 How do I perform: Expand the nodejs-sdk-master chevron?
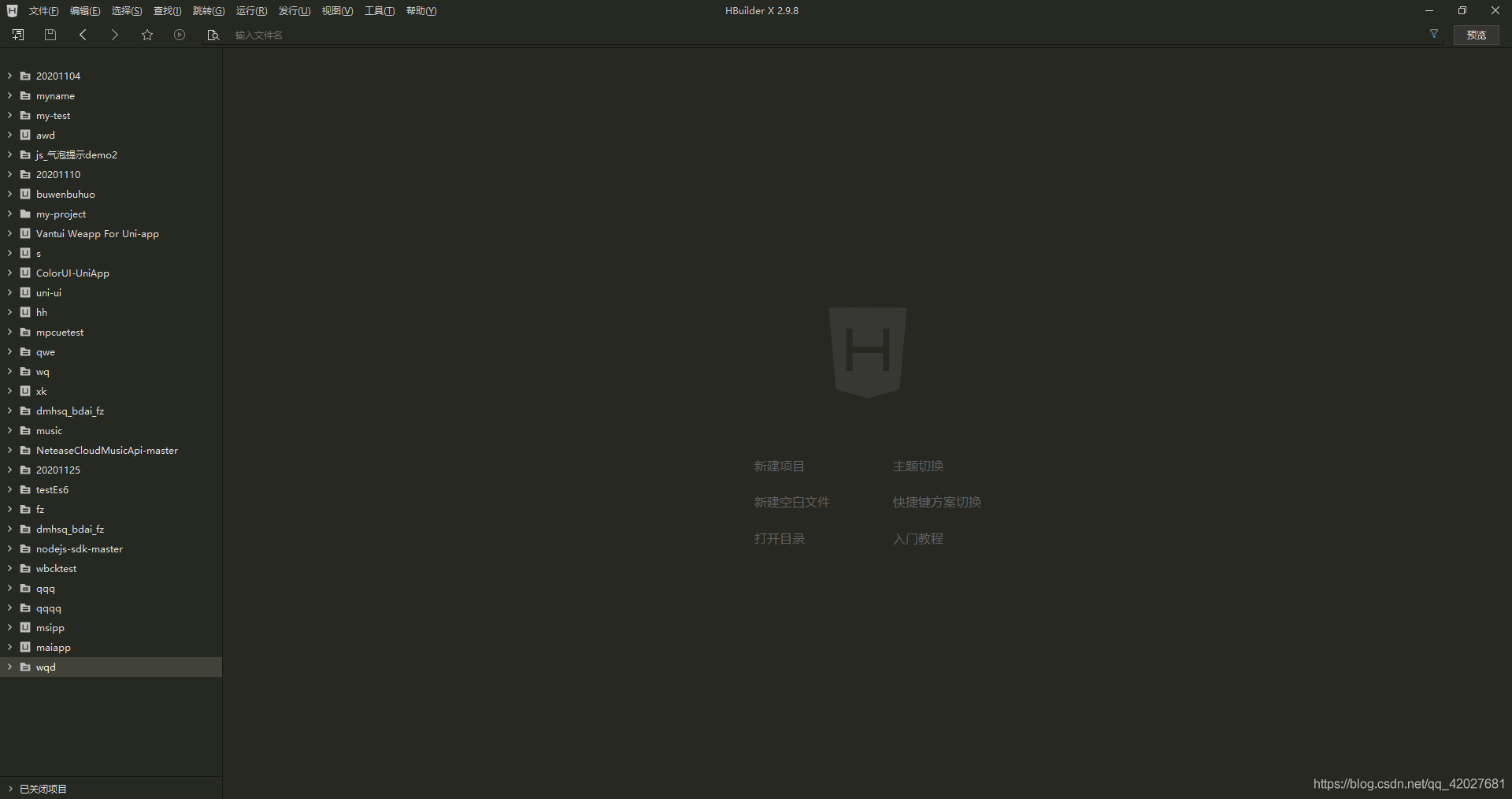(9, 548)
